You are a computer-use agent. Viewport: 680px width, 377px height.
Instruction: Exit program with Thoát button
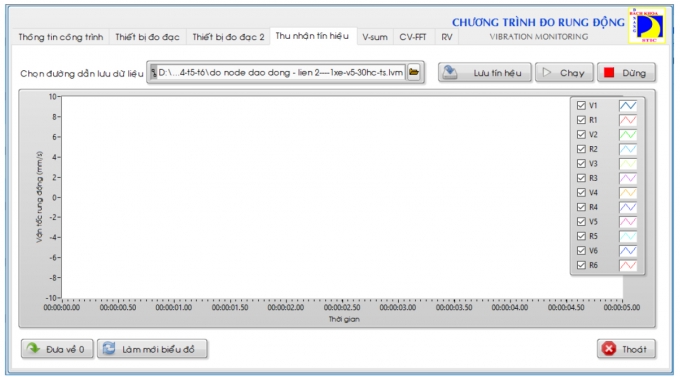[626, 349]
